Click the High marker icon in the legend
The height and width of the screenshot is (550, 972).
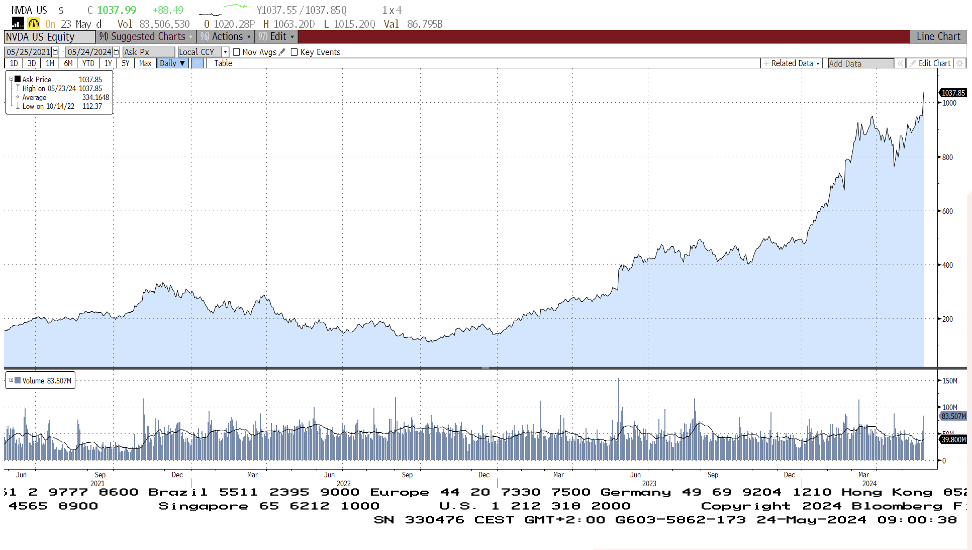[x=17, y=88]
